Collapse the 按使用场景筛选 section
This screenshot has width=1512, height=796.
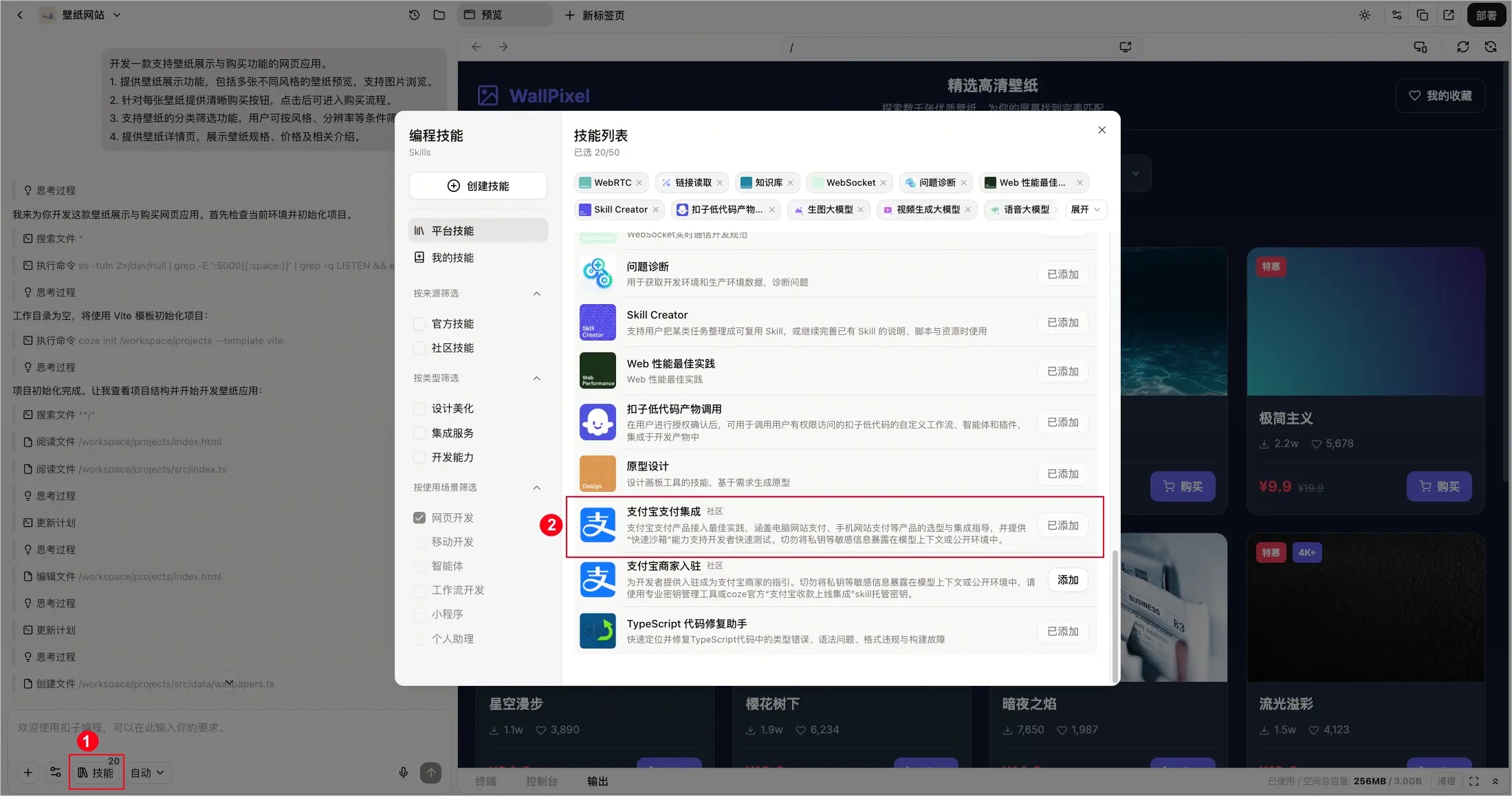(x=537, y=488)
